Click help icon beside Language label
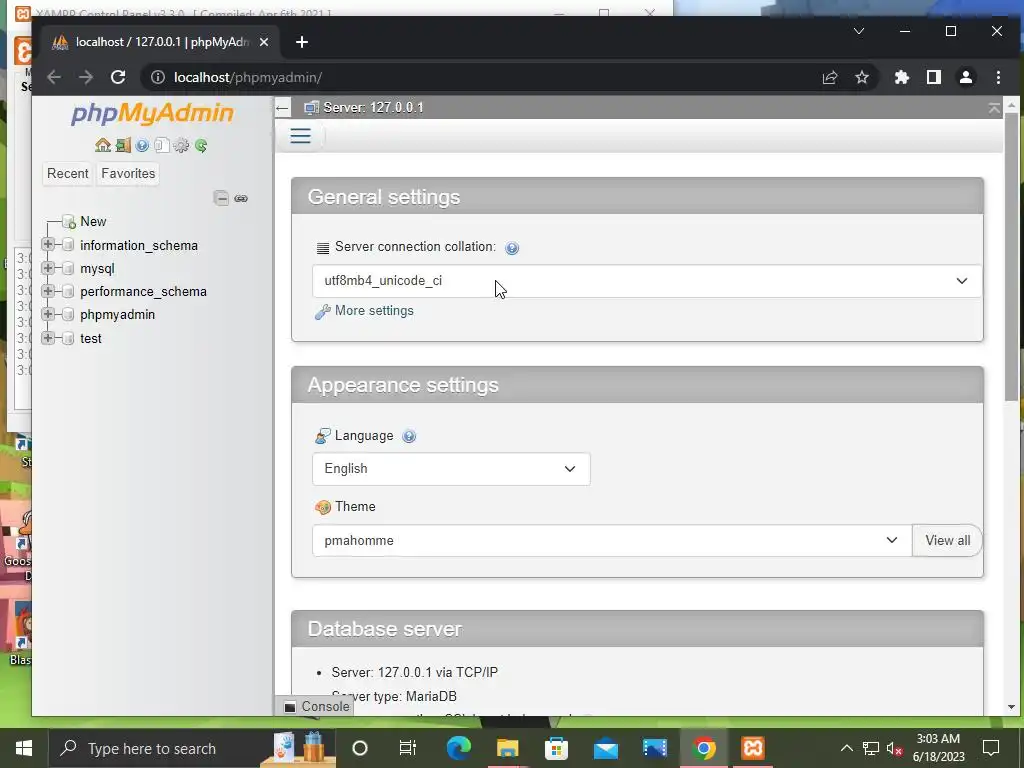 pyautogui.click(x=409, y=436)
